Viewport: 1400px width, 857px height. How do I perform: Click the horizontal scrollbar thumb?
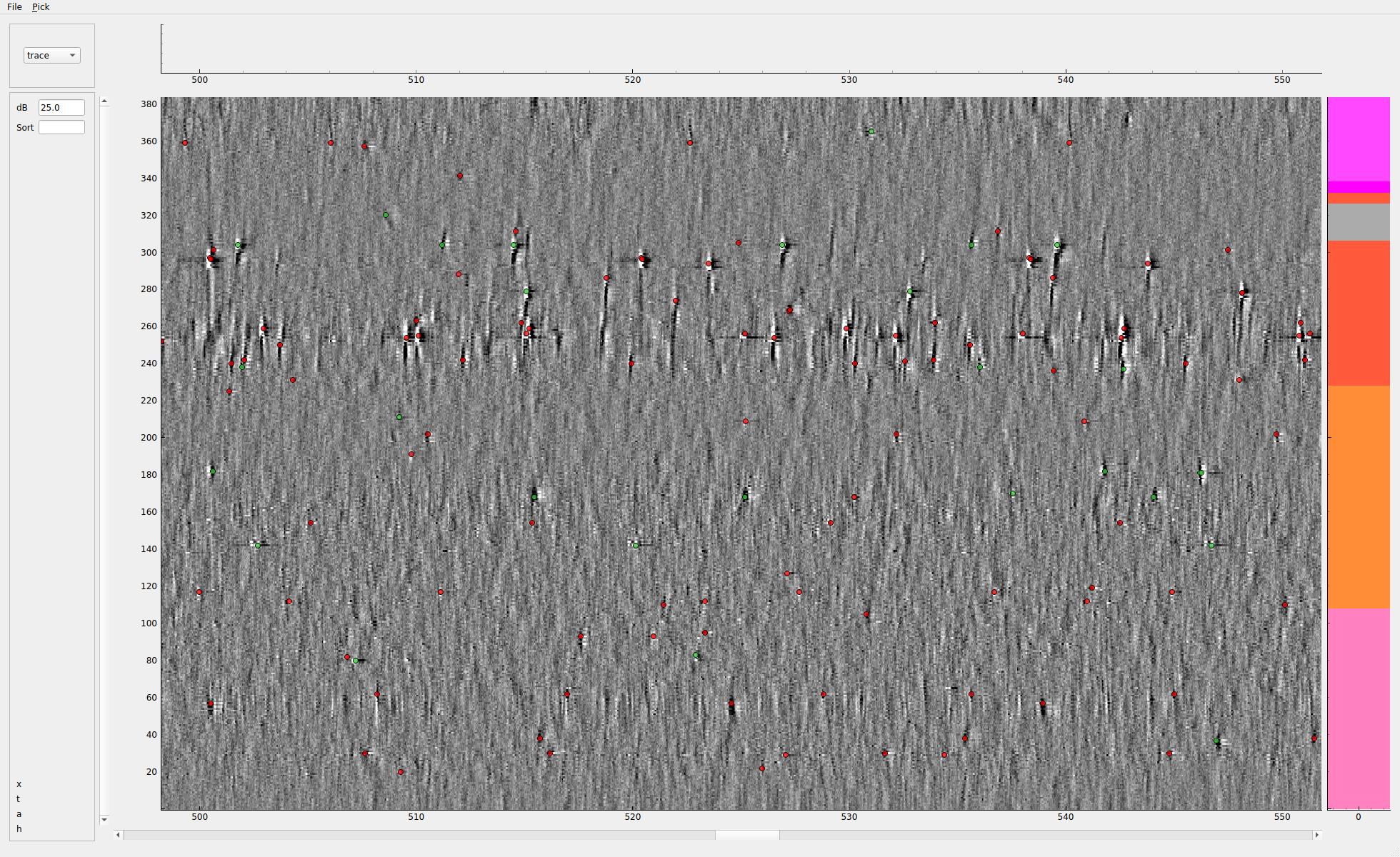[747, 834]
